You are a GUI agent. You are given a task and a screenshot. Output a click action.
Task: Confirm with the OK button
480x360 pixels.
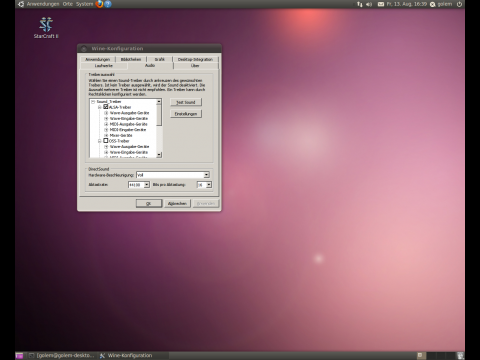point(149,203)
